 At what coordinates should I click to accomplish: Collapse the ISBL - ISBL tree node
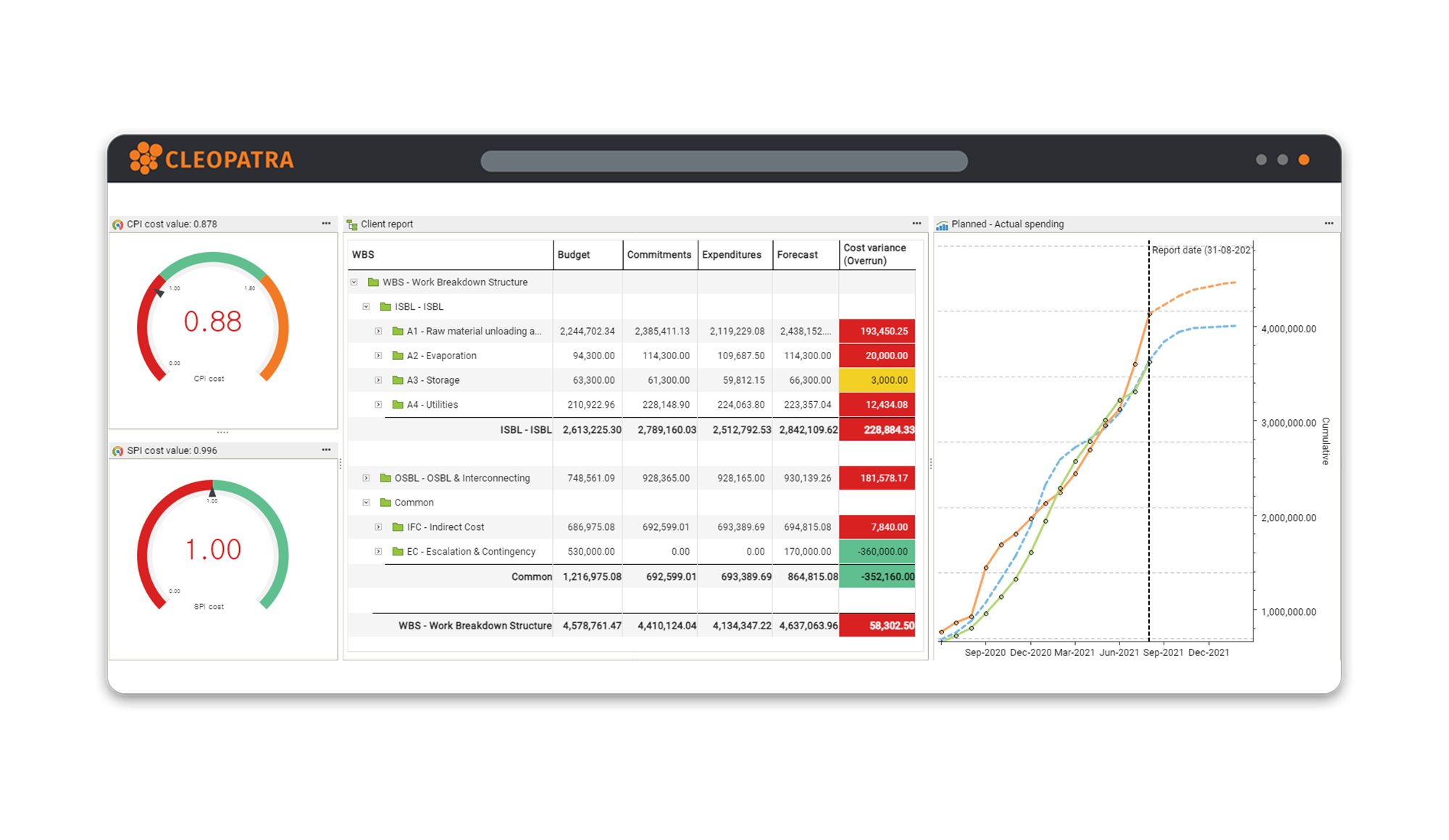pos(367,306)
